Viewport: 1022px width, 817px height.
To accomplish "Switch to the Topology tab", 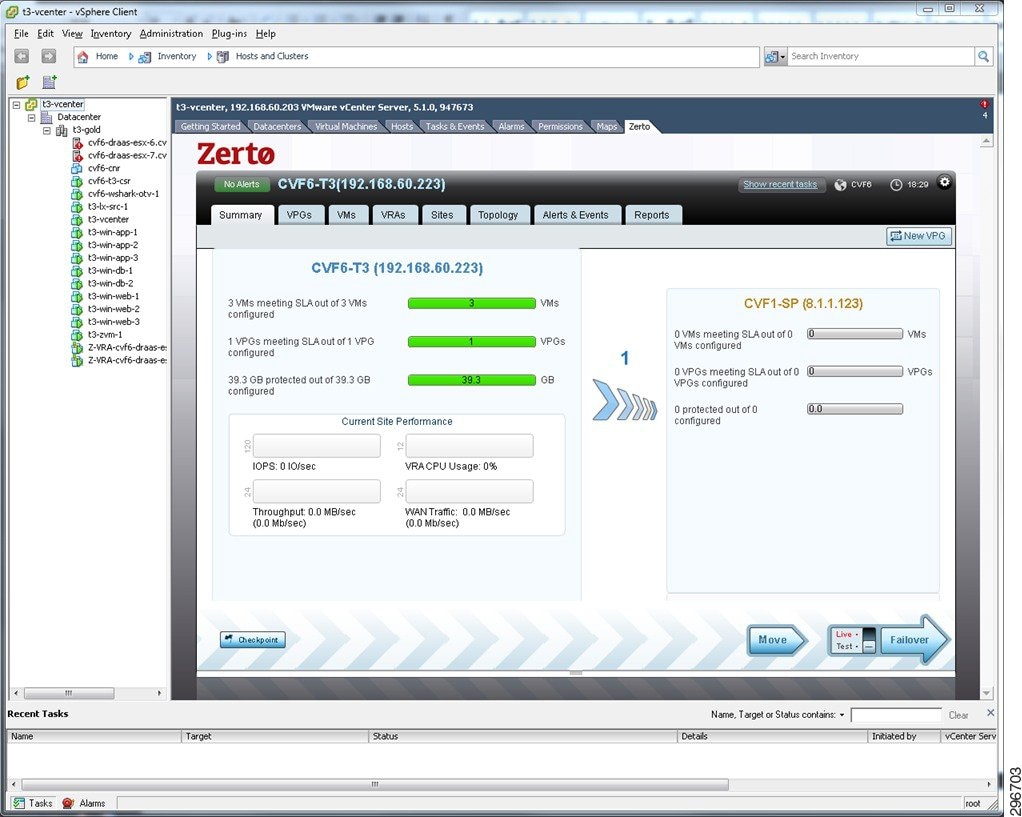I will [498, 215].
